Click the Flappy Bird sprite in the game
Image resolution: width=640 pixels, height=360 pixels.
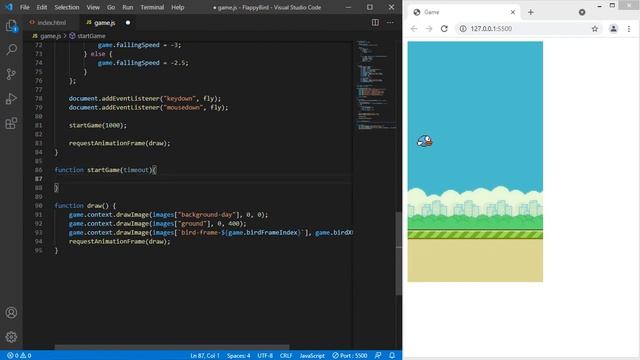[424, 141]
